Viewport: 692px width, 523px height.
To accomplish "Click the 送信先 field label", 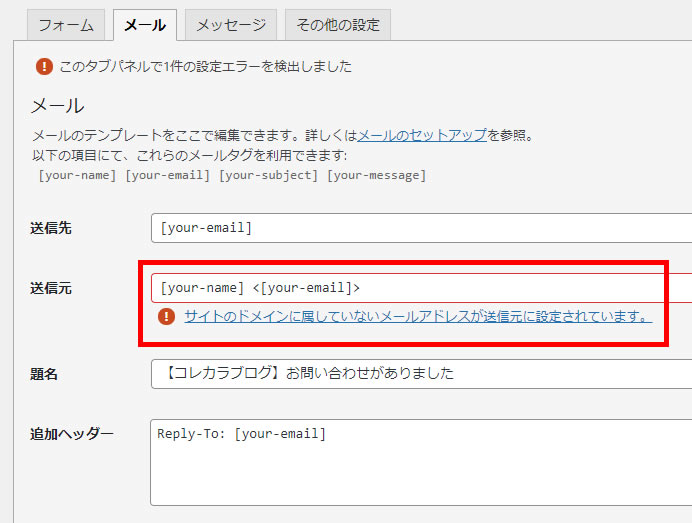I will pyautogui.click(x=51, y=228).
